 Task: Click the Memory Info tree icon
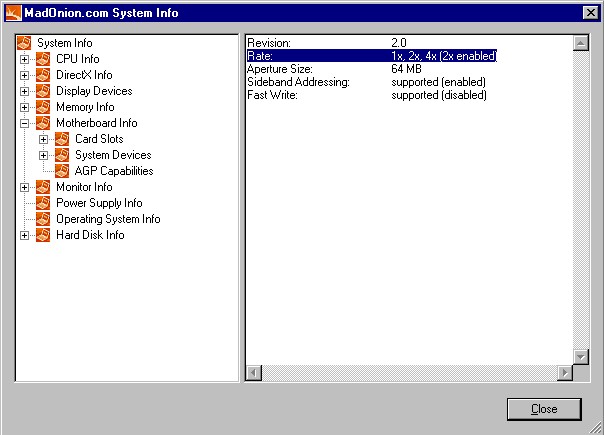[x=43, y=107]
